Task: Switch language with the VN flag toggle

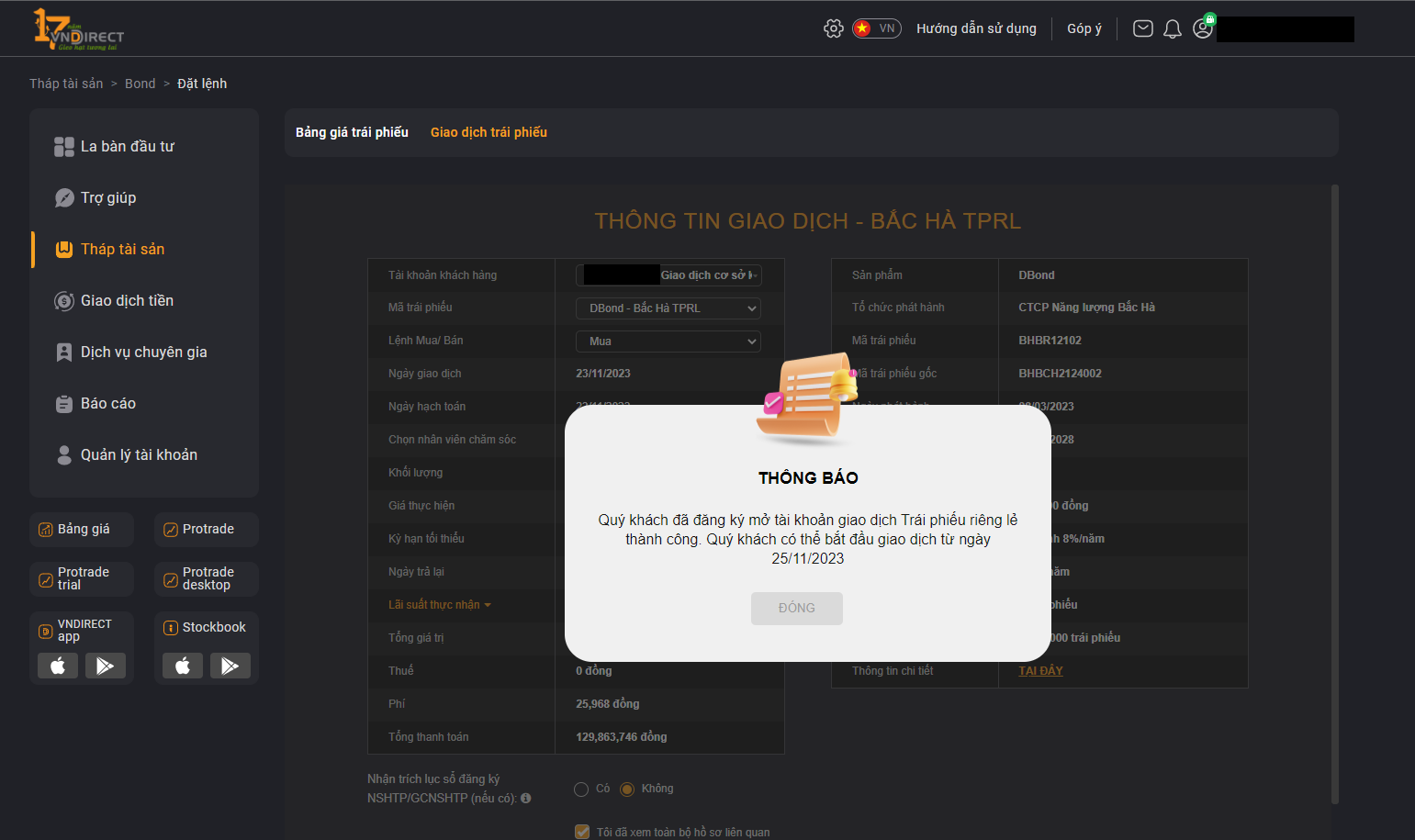Action: 877,28
